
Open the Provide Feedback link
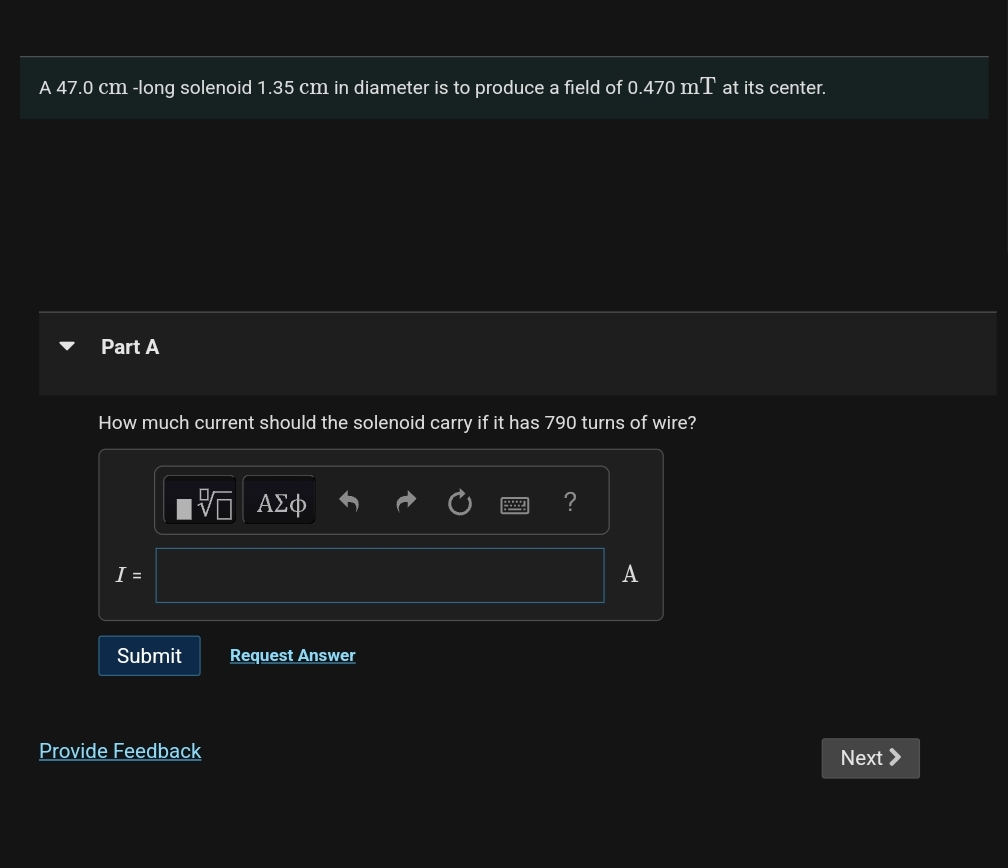point(120,751)
